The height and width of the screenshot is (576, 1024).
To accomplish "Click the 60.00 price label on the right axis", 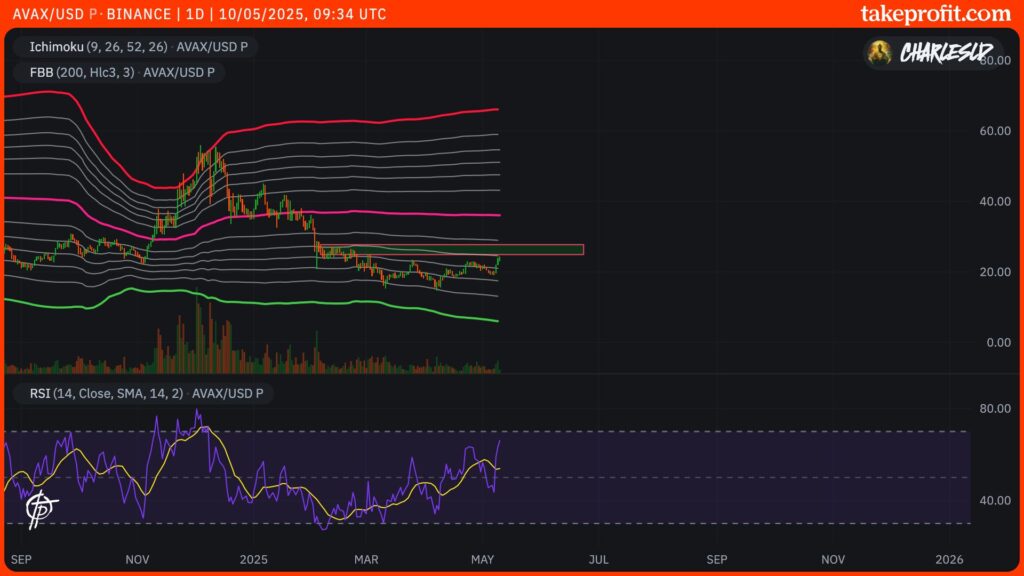I will pyautogui.click(x=994, y=129).
